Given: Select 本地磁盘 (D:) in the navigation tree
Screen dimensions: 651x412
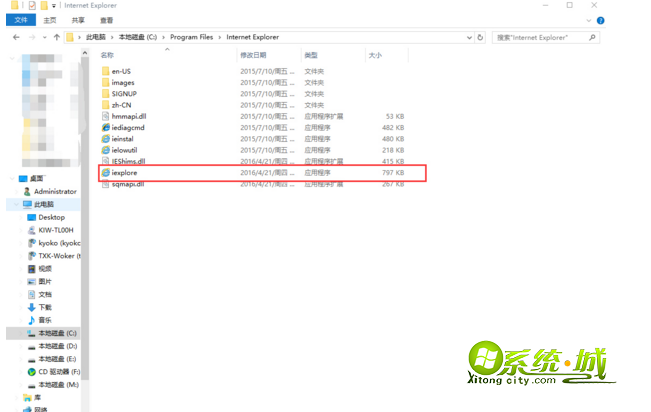Looking at the screenshot, I should 57,346.
